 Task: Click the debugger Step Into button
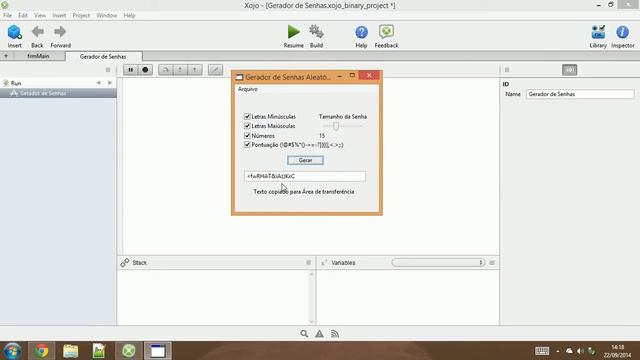pos(180,70)
